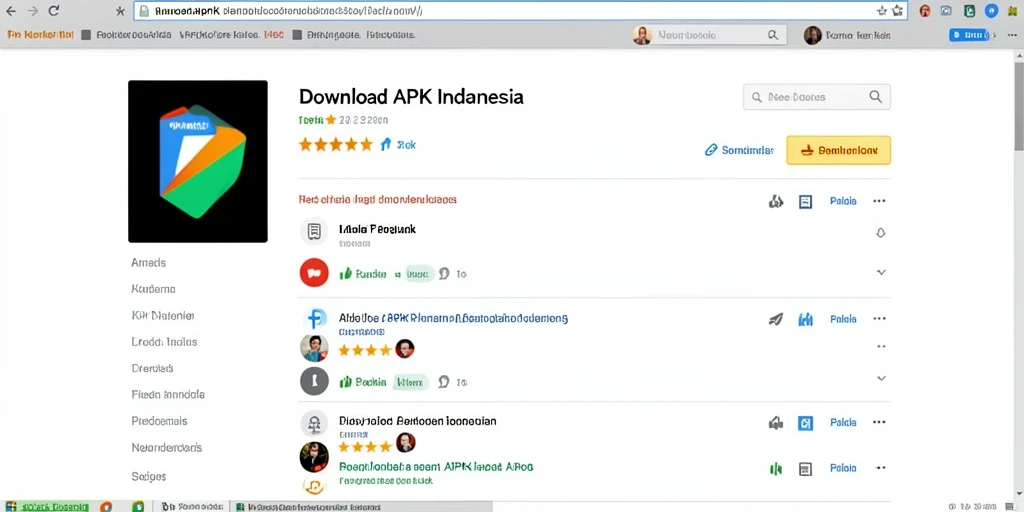The image size is (1024, 512).
Task: Click the five-star rating under the title
Action: pyautogui.click(x=336, y=144)
